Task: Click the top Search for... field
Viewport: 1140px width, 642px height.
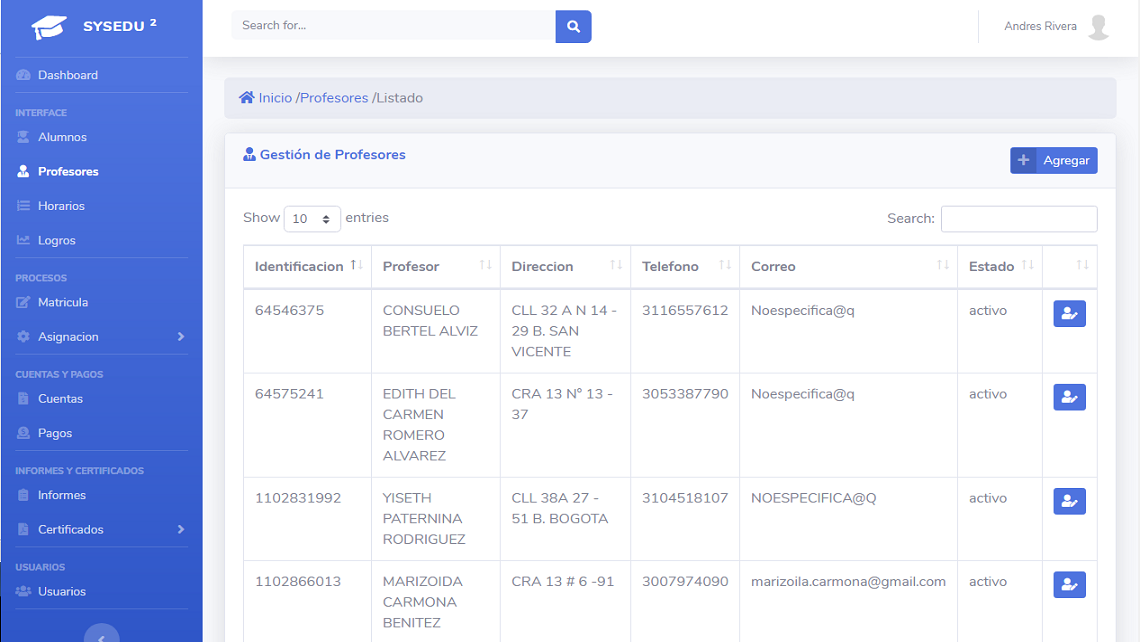Action: (x=393, y=26)
